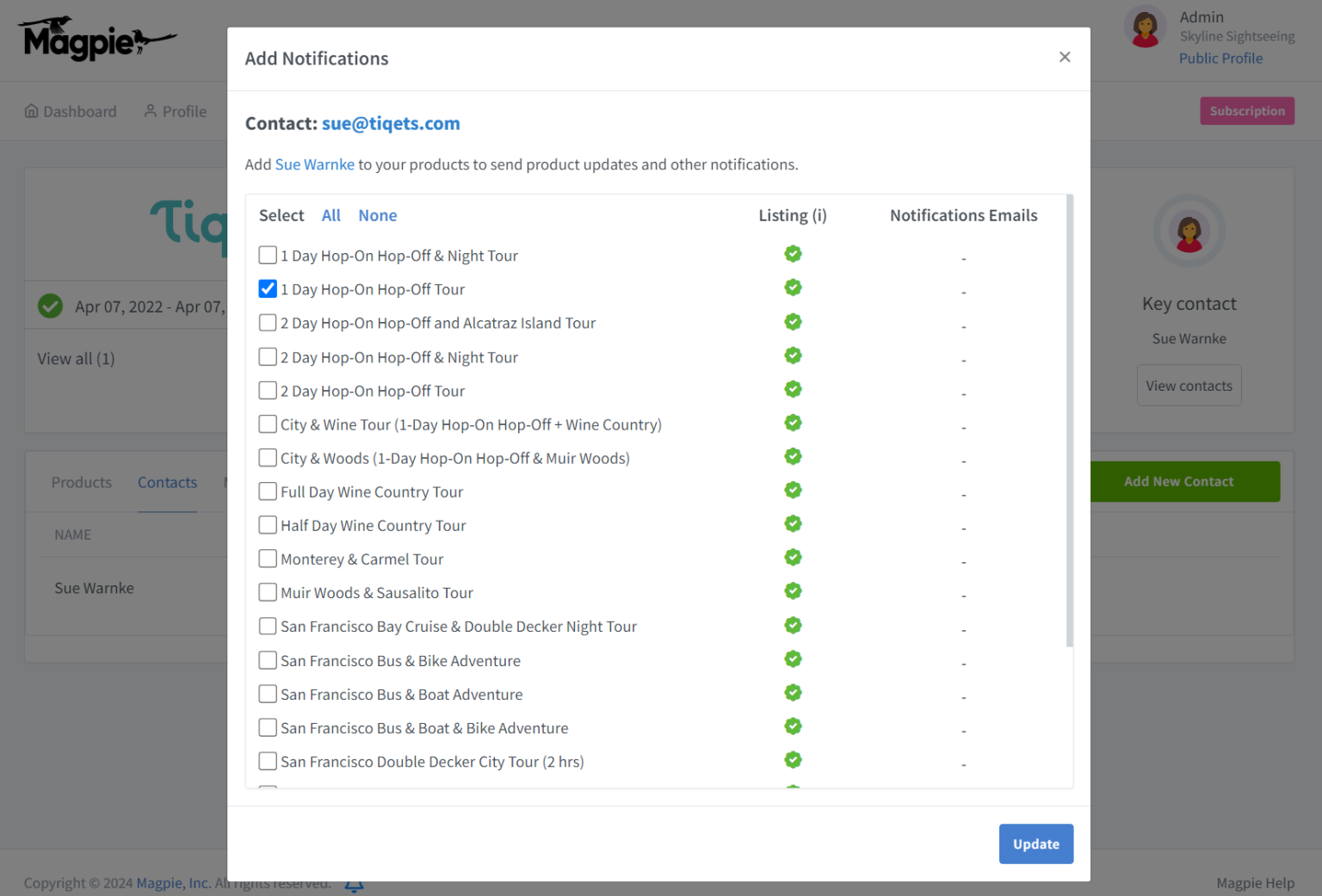Click the Magpie logo
The height and width of the screenshot is (896, 1322).
[x=97, y=40]
